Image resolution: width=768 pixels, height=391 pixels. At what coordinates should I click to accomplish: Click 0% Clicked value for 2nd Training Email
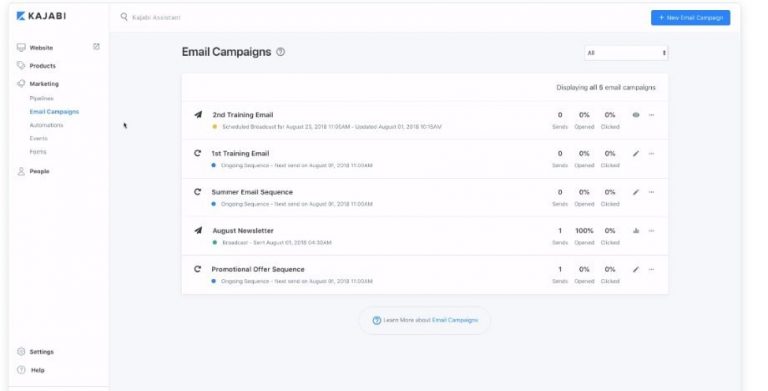coord(610,115)
